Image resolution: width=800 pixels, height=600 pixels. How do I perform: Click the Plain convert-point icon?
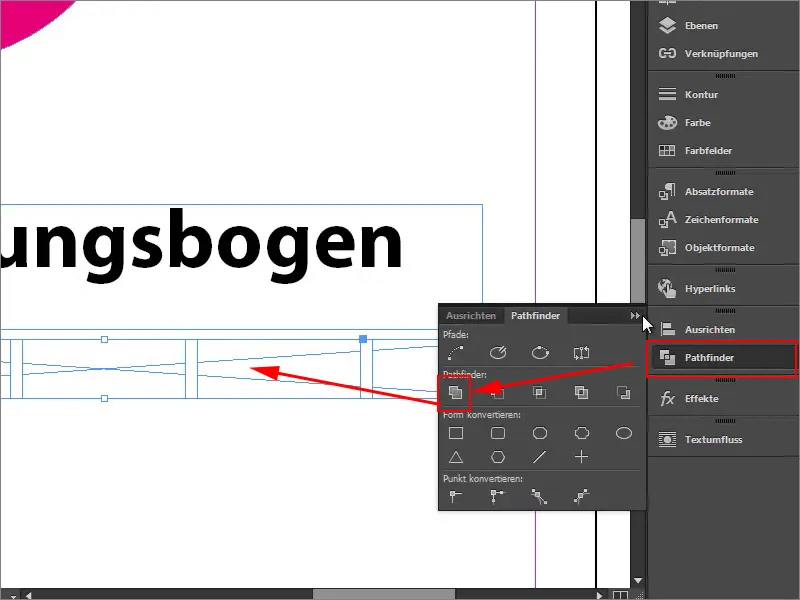pos(456,495)
